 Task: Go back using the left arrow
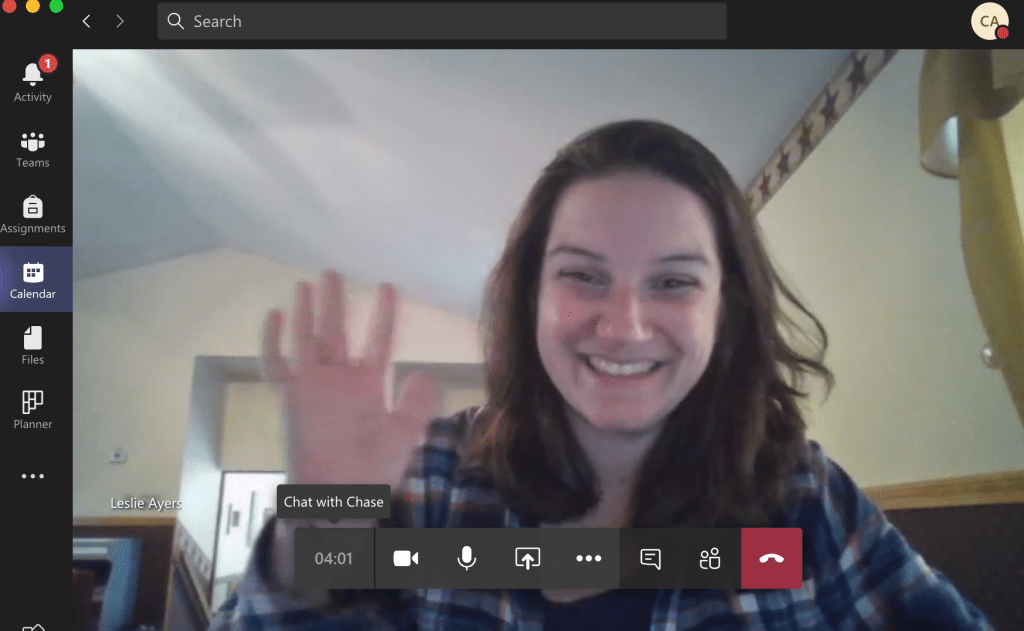[86, 21]
